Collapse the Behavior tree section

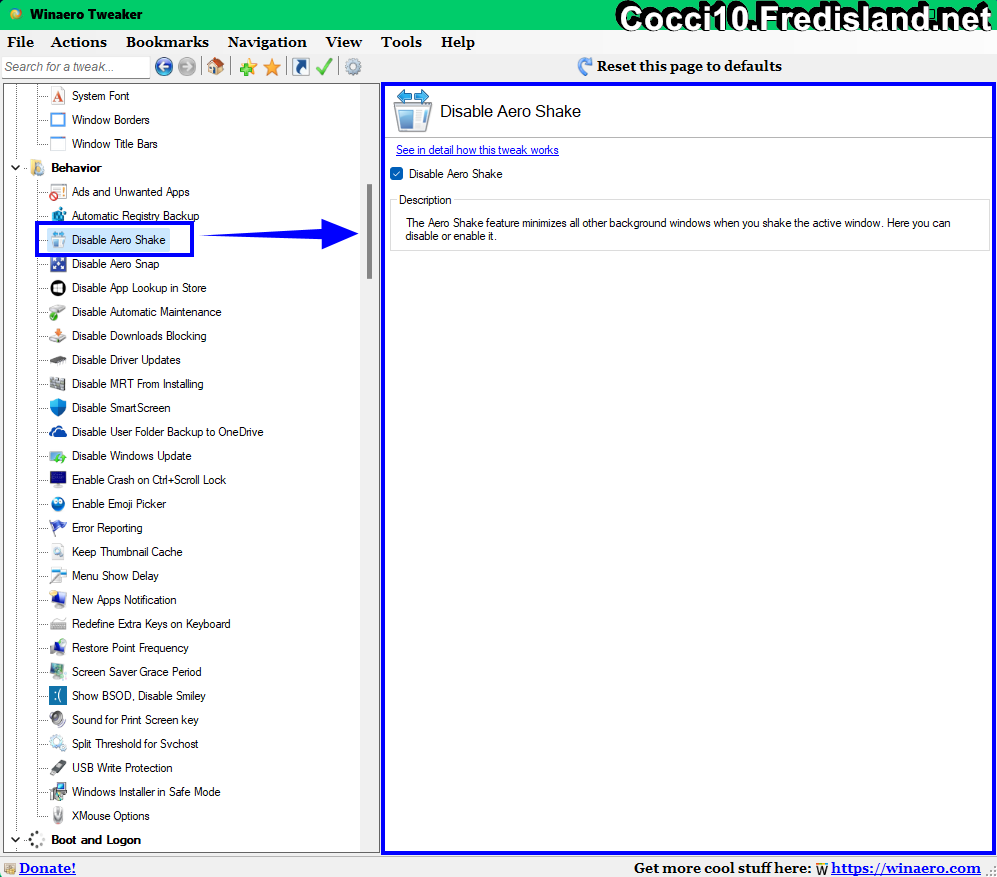(x=15, y=168)
